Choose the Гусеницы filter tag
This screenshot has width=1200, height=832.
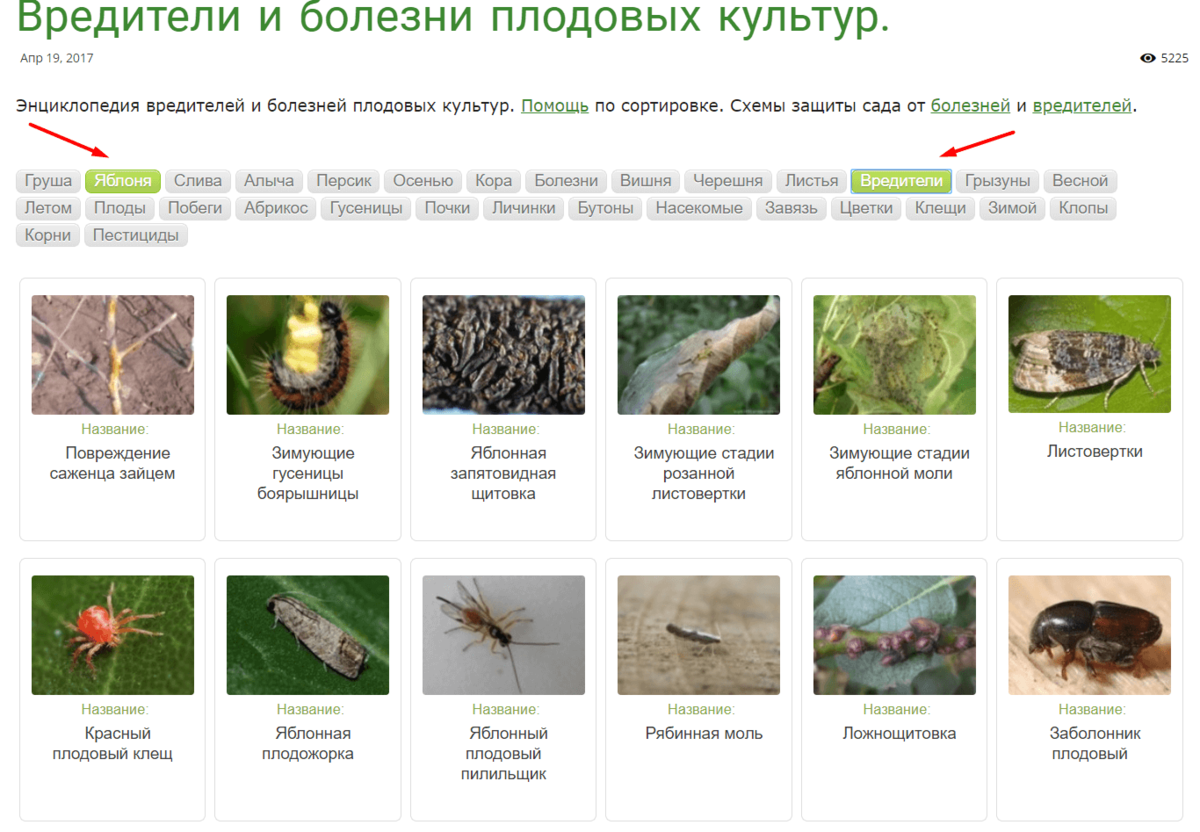pos(366,208)
